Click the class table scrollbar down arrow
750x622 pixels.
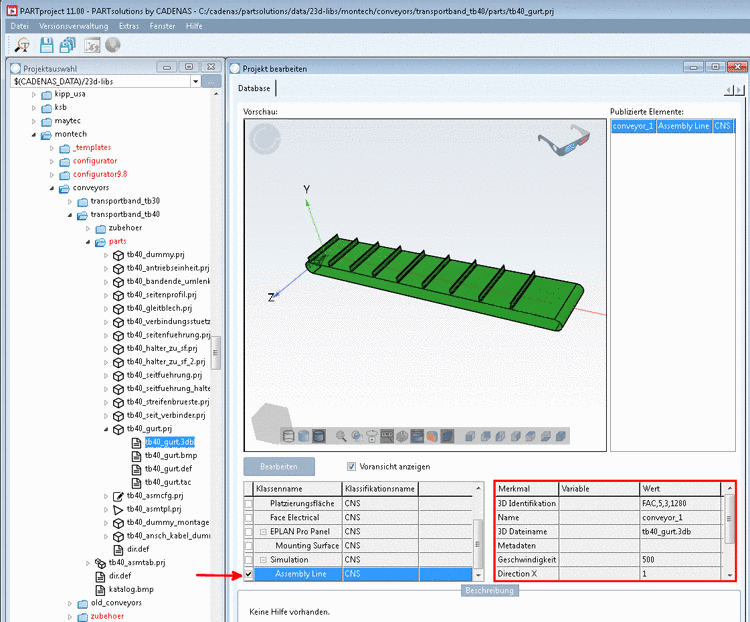click(x=478, y=575)
